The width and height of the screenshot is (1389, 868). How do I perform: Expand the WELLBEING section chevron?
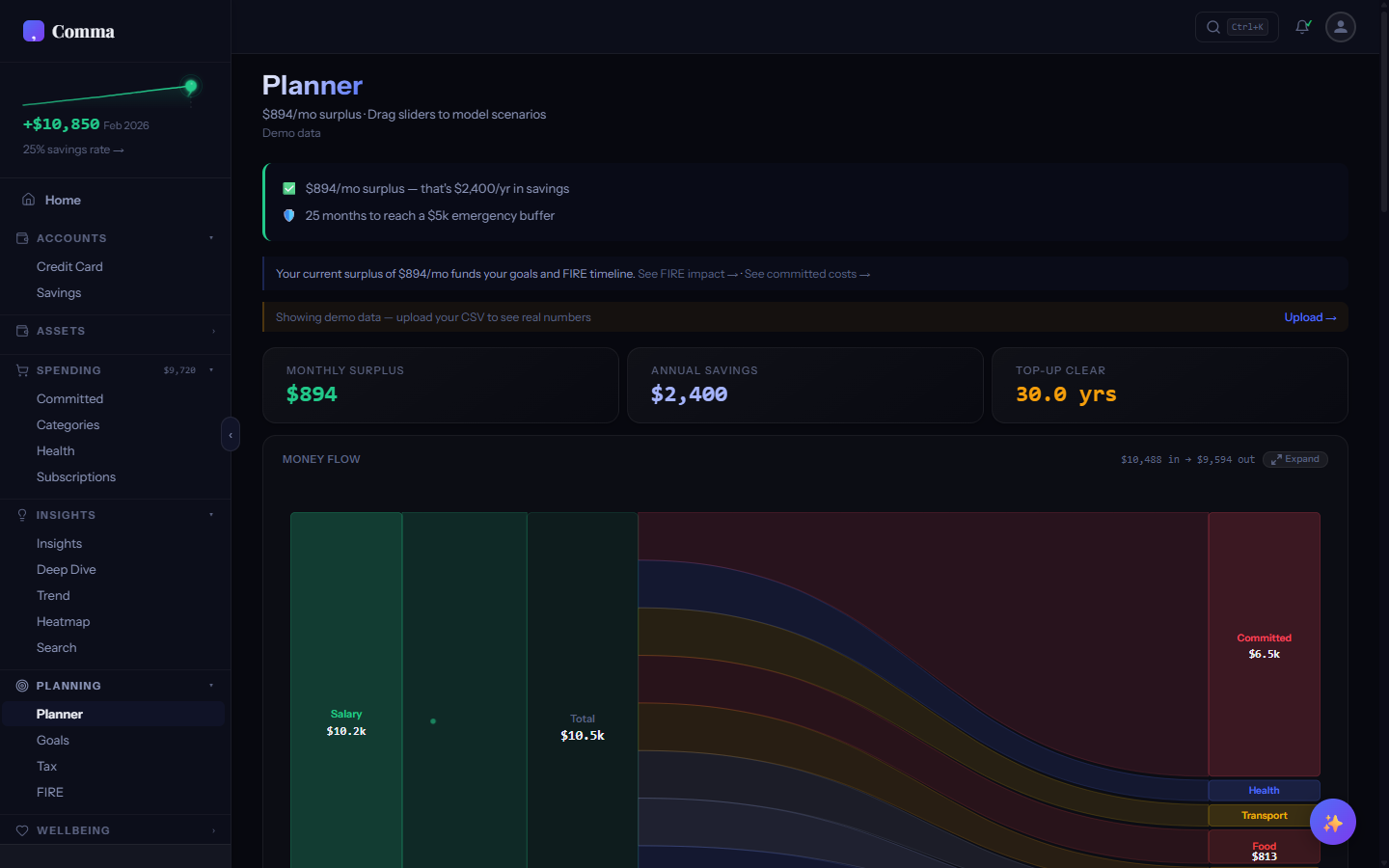pyautogui.click(x=211, y=830)
